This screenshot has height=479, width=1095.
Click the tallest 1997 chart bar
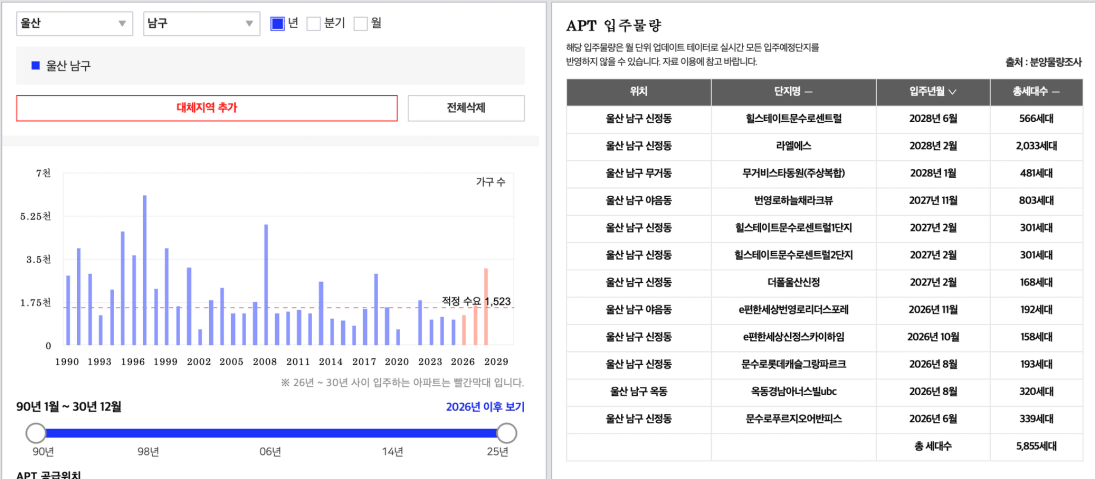point(145,270)
